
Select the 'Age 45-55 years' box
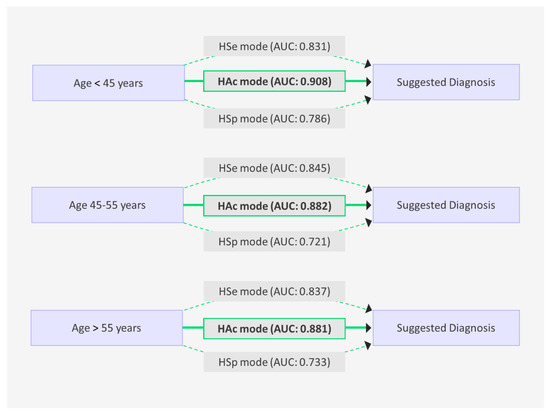(x=108, y=205)
